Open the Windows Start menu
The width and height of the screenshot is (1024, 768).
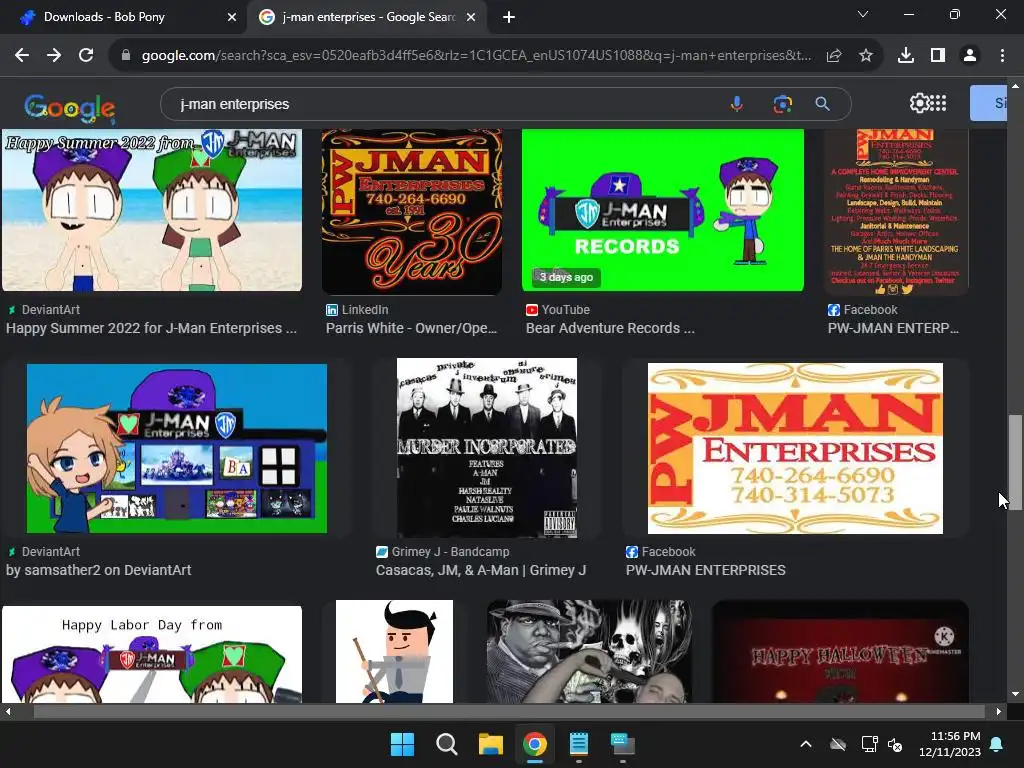click(402, 744)
